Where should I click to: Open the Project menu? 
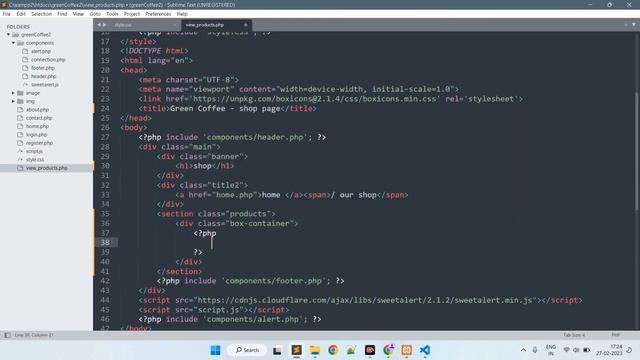tap(132, 14)
